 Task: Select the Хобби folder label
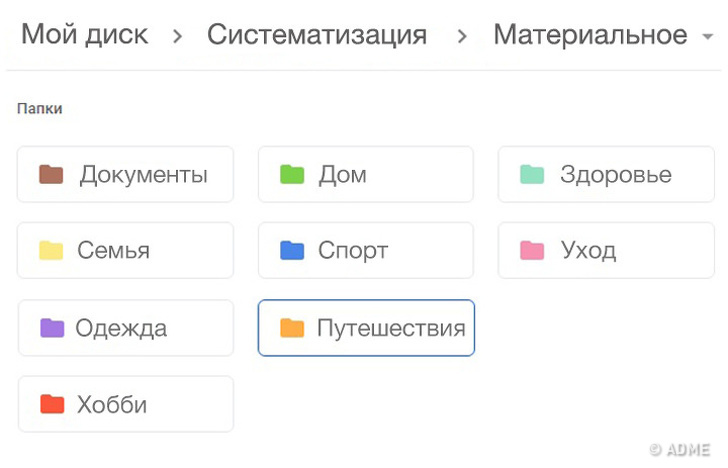tap(112, 404)
